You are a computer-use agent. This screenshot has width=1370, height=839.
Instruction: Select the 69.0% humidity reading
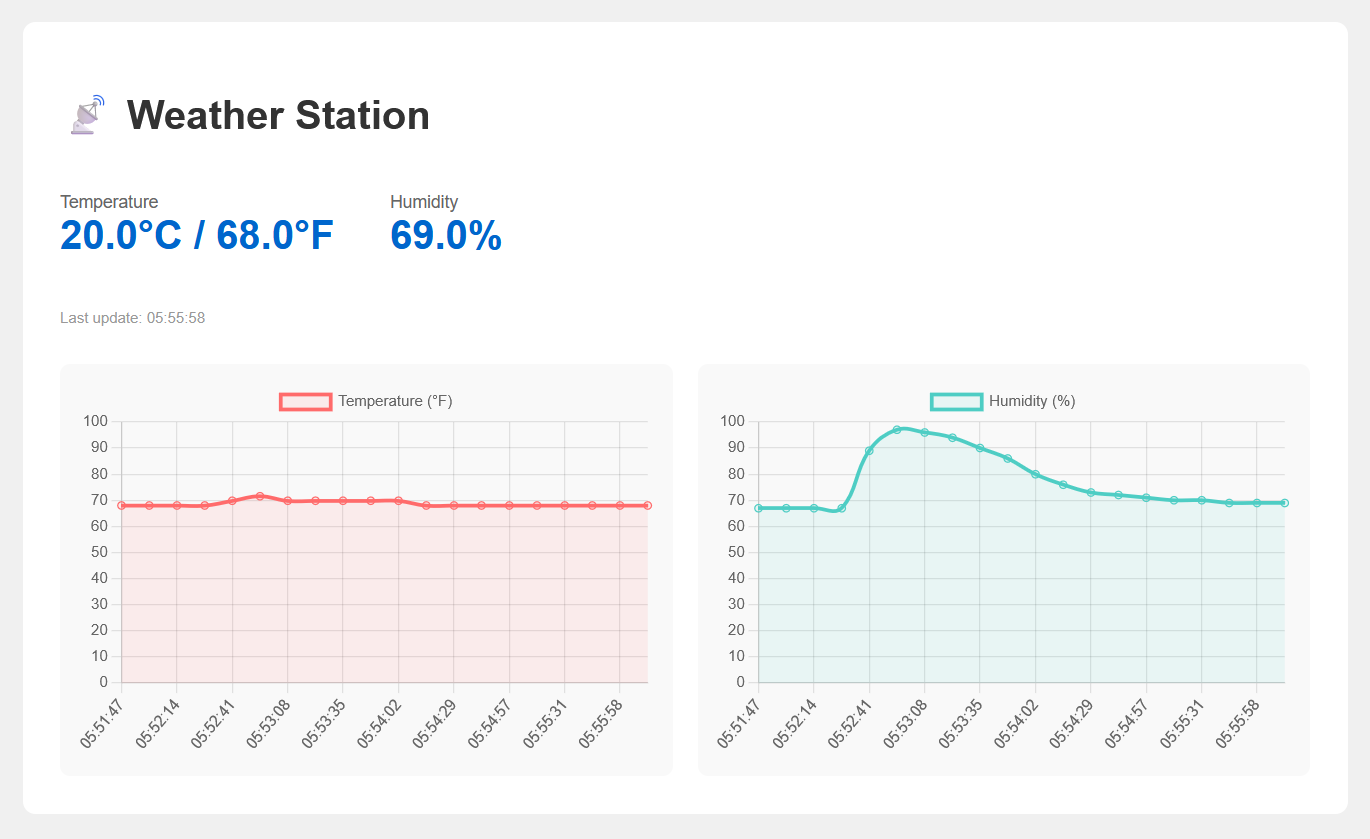[x=446, y=235]
